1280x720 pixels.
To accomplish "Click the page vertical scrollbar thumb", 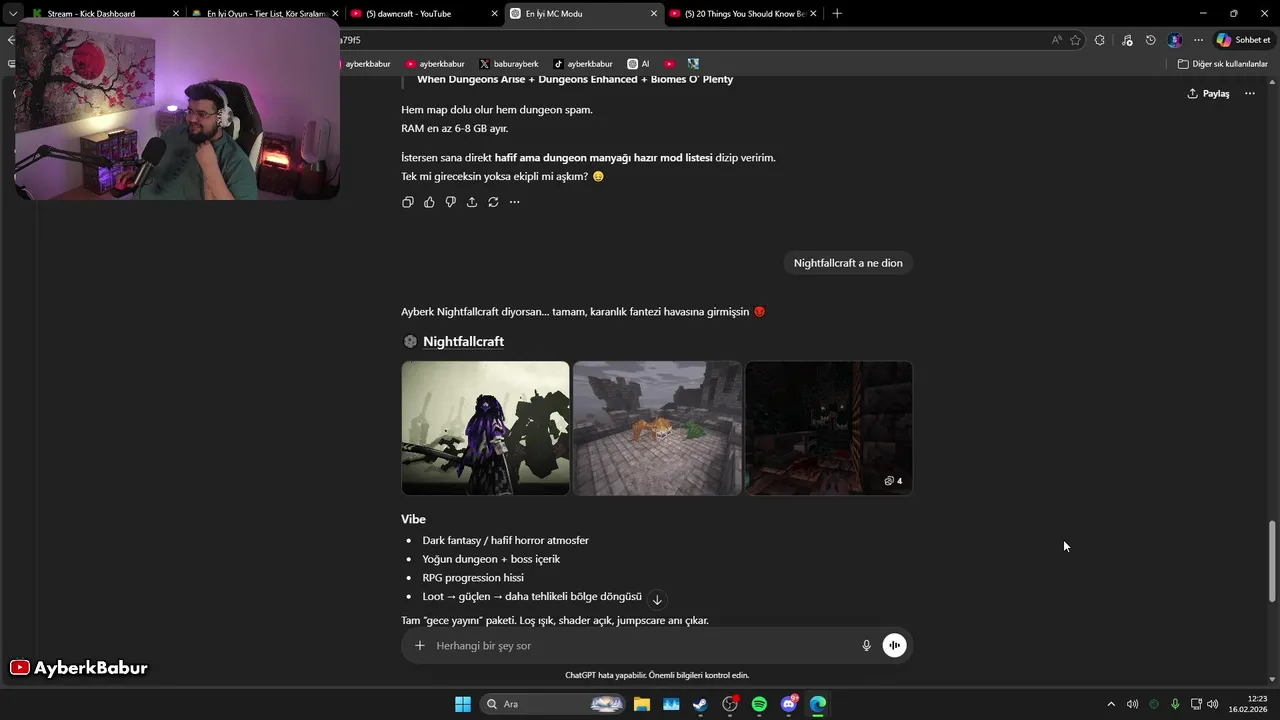I will click(x=1272, y=560).
